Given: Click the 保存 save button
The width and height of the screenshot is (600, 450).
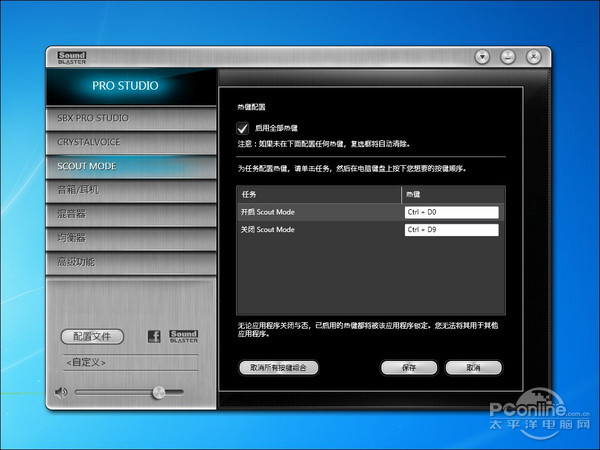Looking at the screenshot, I should tap(409, 368).
